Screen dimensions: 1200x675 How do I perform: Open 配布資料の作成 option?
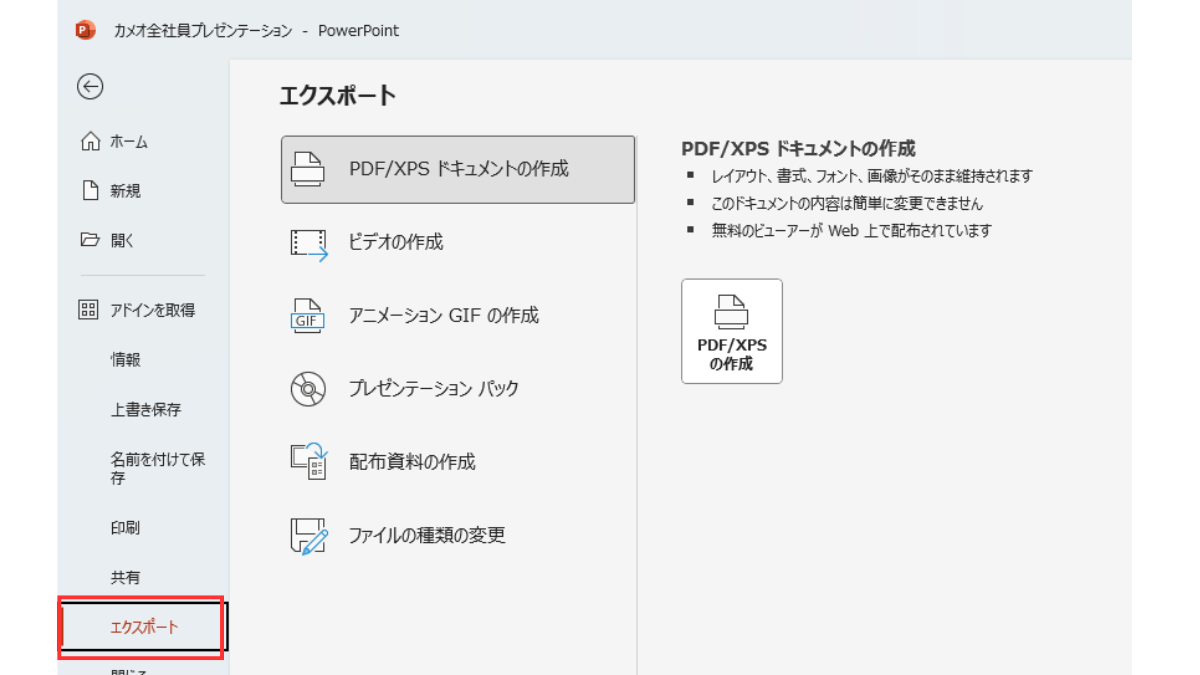pos(458,461)
